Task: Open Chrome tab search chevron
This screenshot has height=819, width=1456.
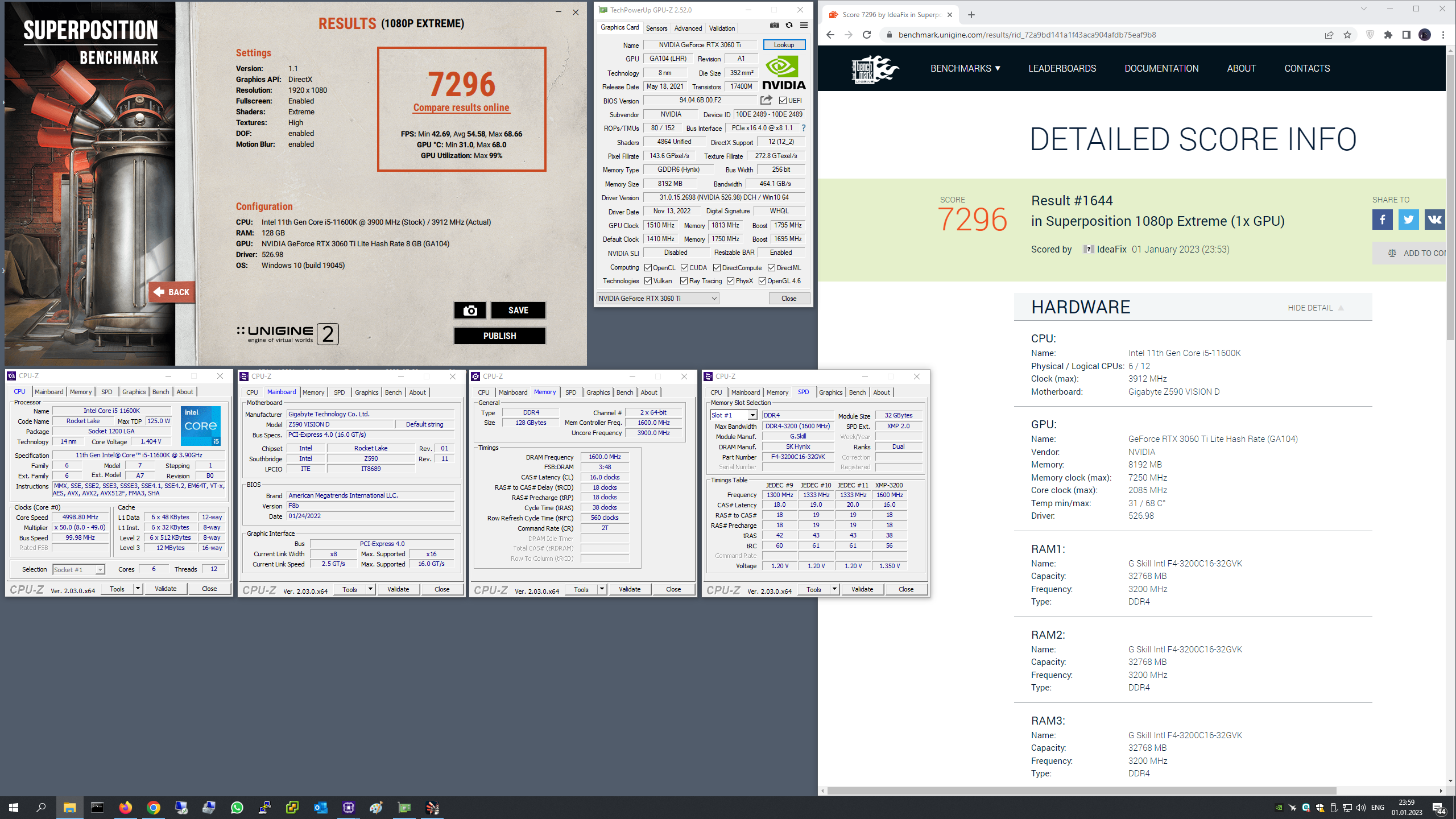Action: [1363, 9]
